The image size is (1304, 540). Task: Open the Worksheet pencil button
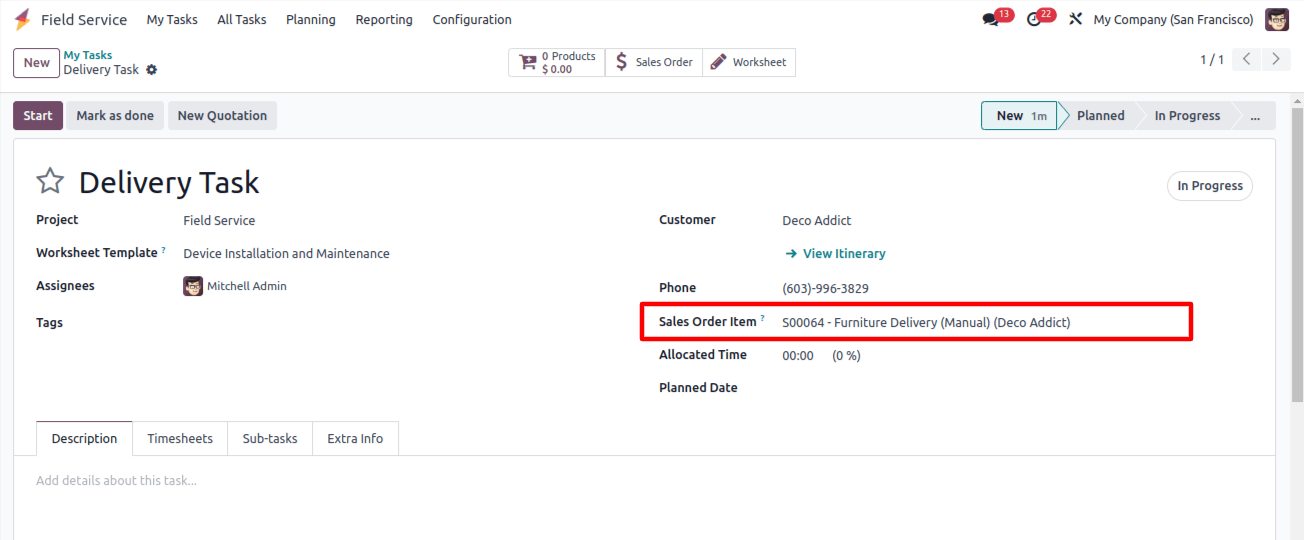[749, 62]
